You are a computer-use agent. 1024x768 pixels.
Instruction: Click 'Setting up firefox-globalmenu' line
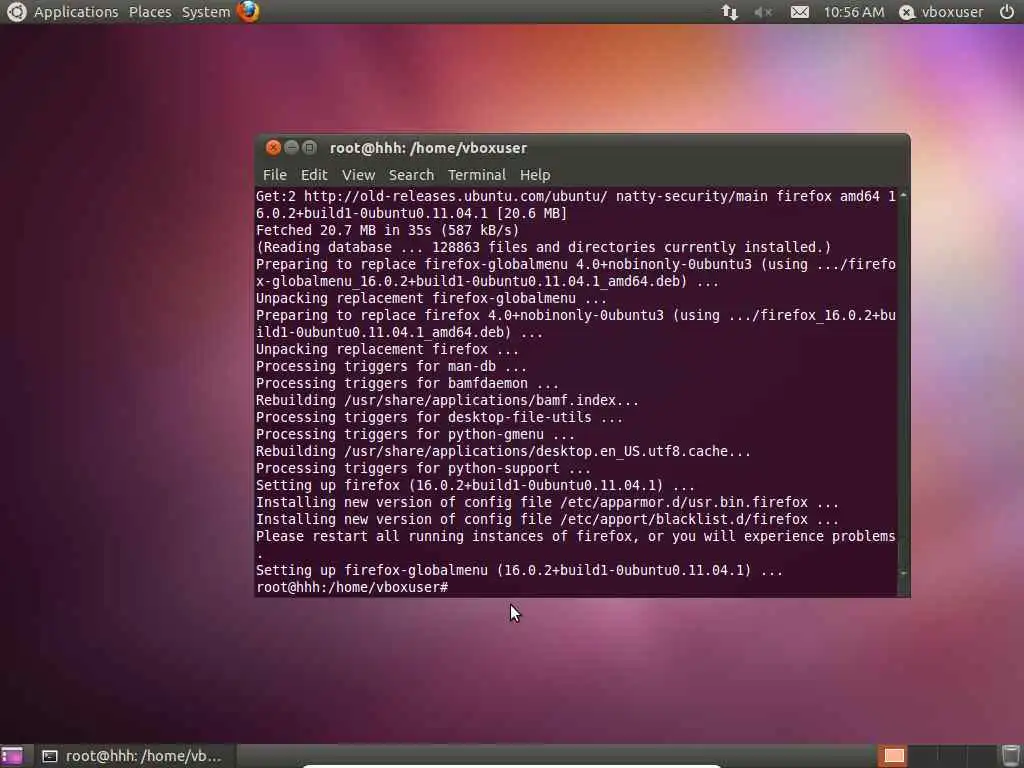click(519, 570)
